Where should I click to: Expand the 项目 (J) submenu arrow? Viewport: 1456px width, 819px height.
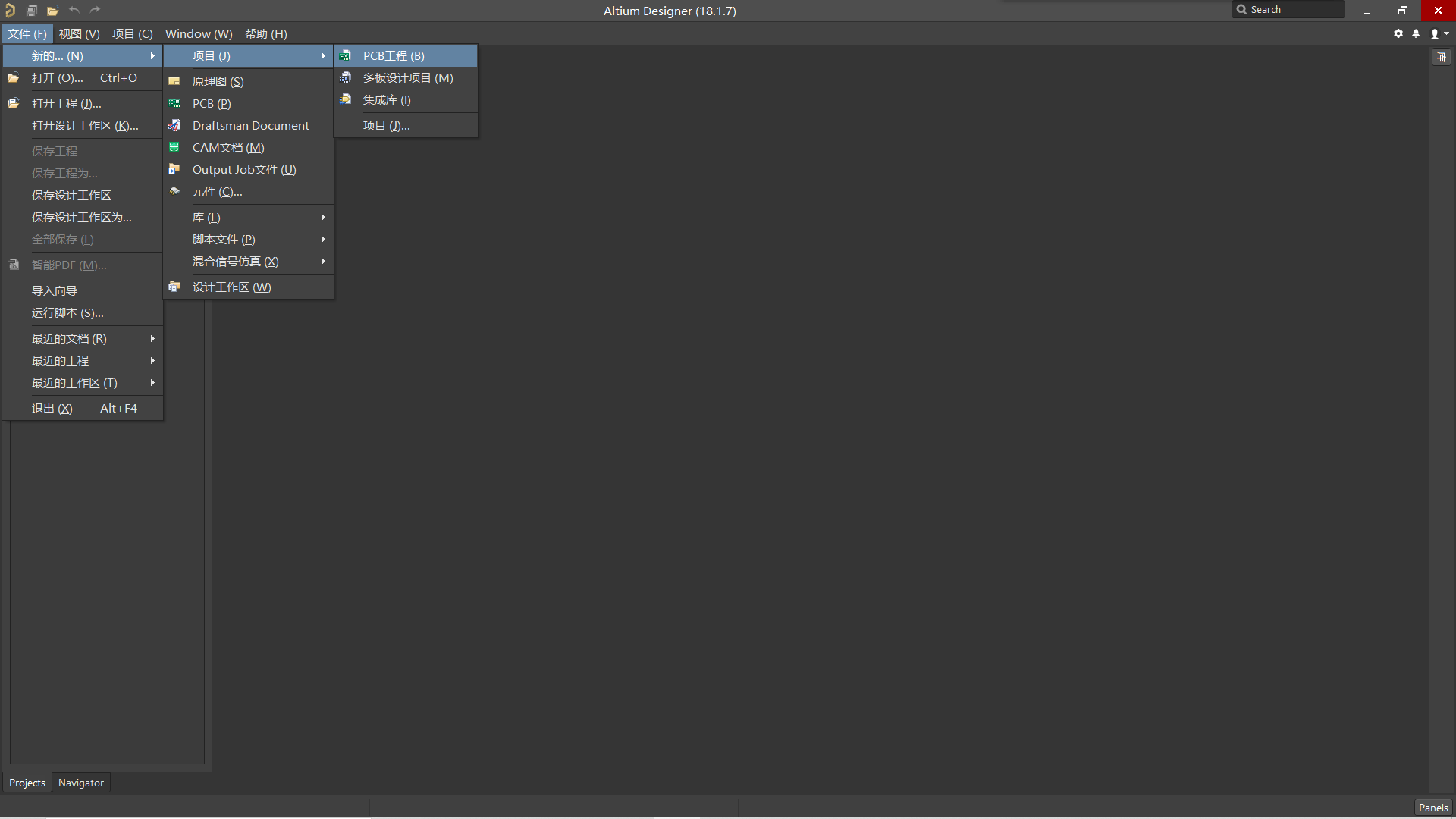click(323, 55)
